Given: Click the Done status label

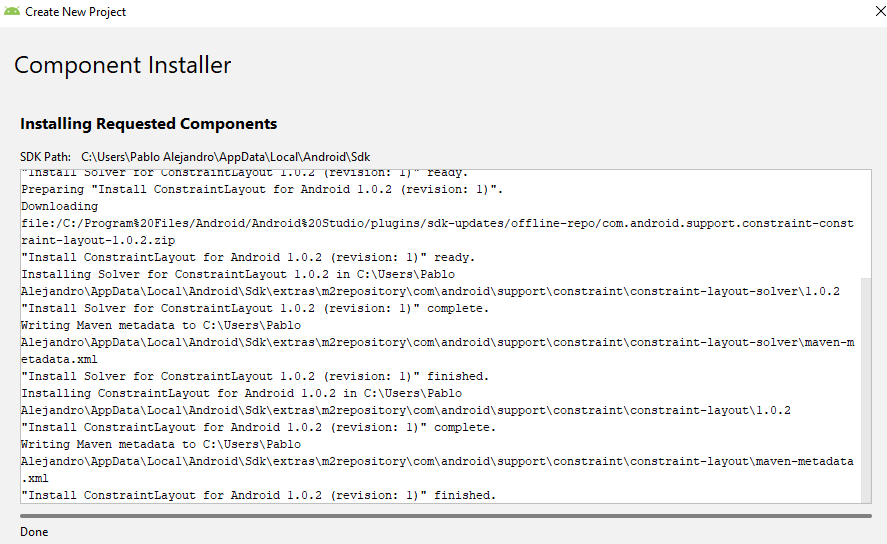Looking at the screenshot, I should tap(34, 532).
